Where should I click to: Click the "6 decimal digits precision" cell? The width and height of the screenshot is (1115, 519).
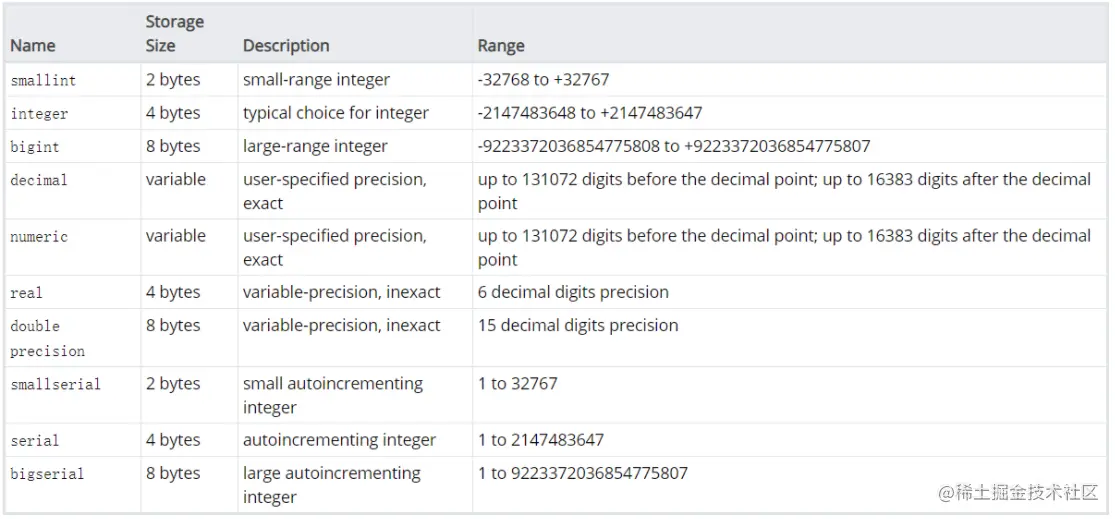coord(573,292)
